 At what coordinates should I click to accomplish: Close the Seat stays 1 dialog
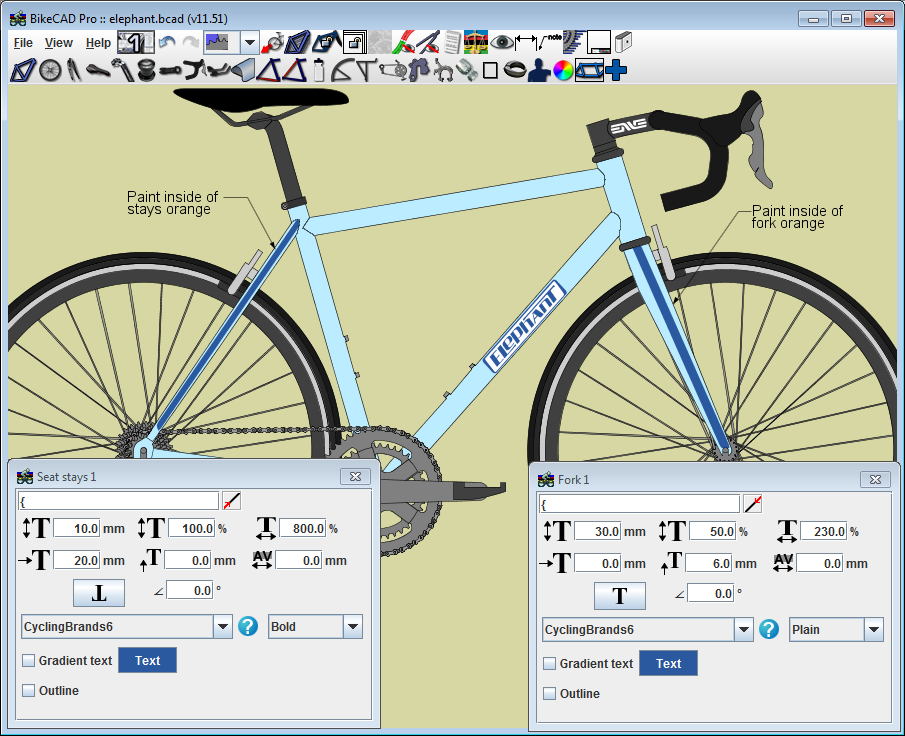[x=356, y=476]
